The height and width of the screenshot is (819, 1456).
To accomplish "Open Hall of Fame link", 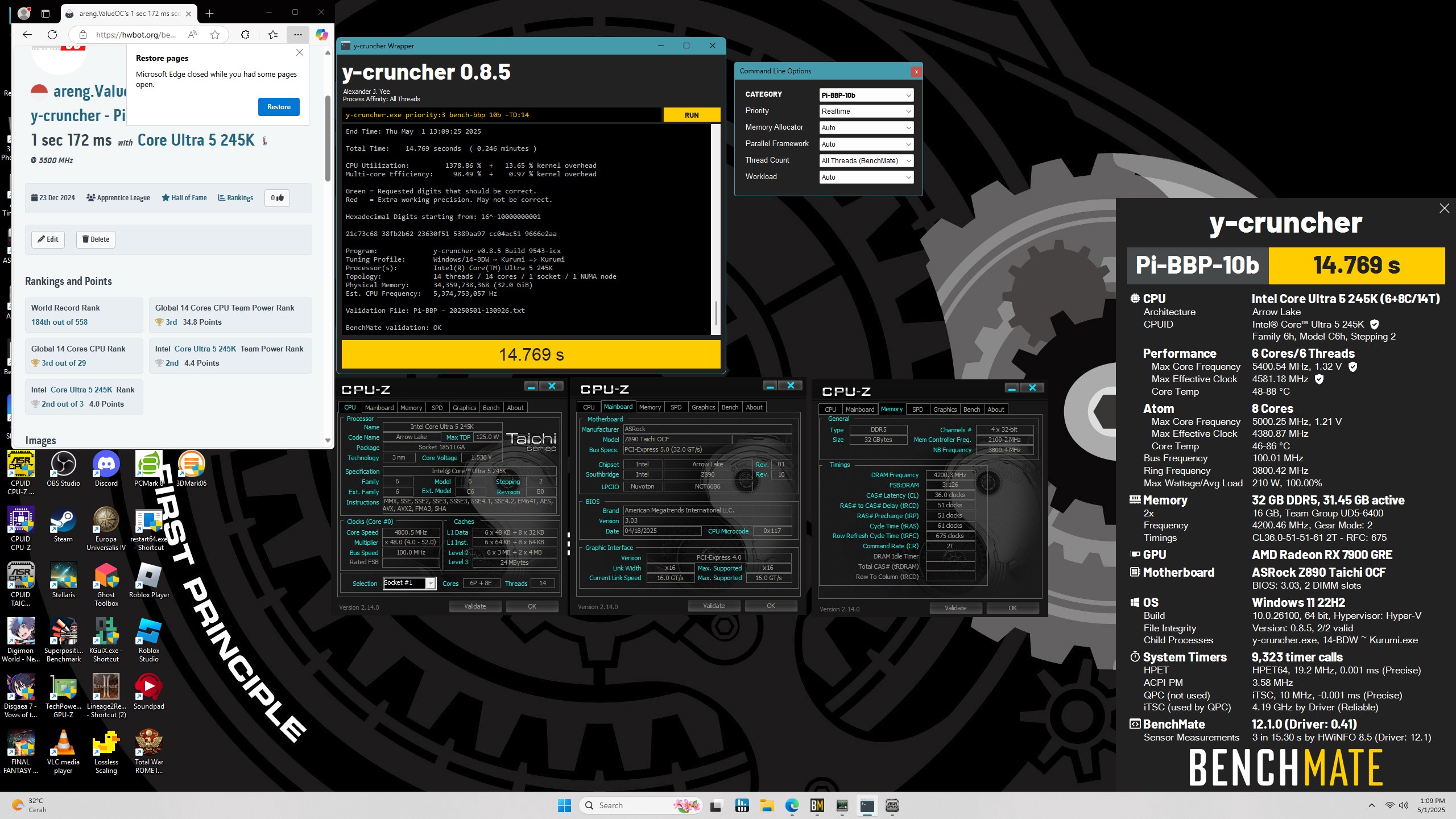I will [x=184, y=198].
